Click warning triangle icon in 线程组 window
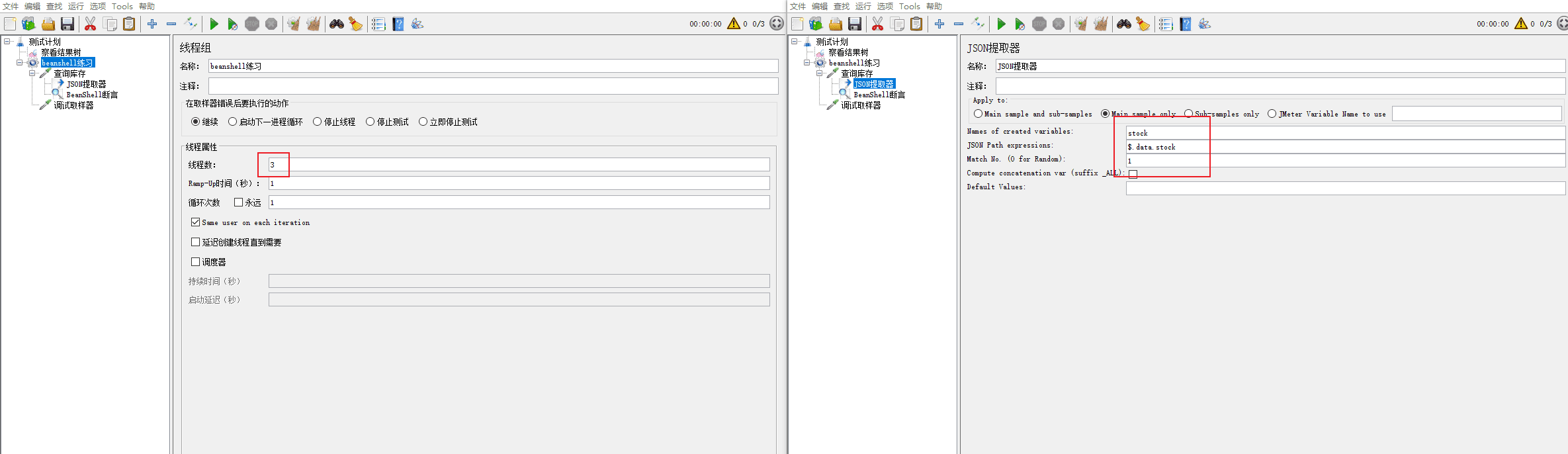The height and width of the screenshot is (454, 1568). click(734, 23)
